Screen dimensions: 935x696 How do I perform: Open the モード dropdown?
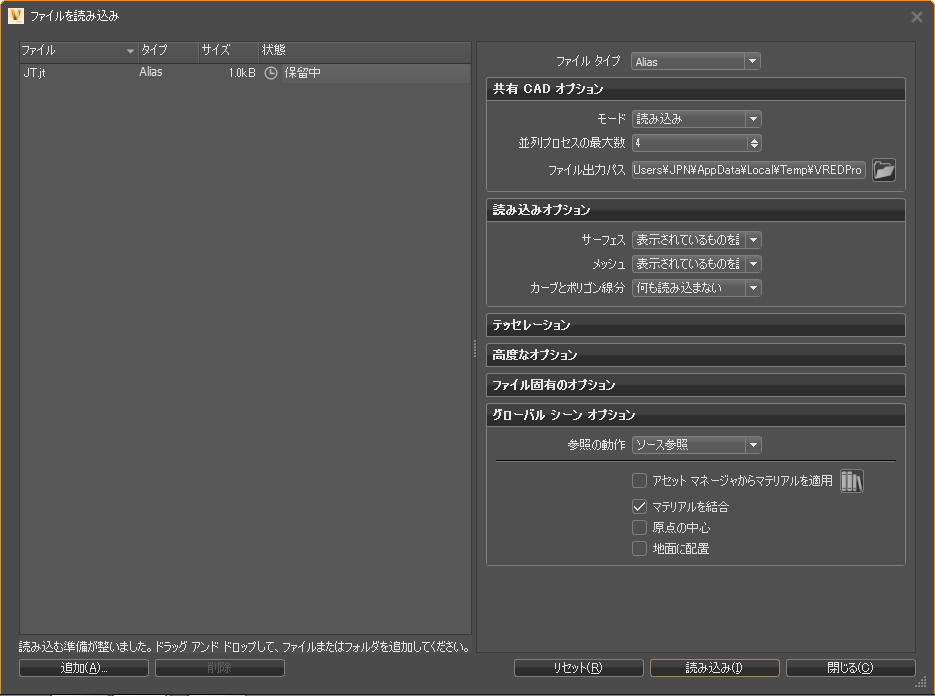click(752, 118)
